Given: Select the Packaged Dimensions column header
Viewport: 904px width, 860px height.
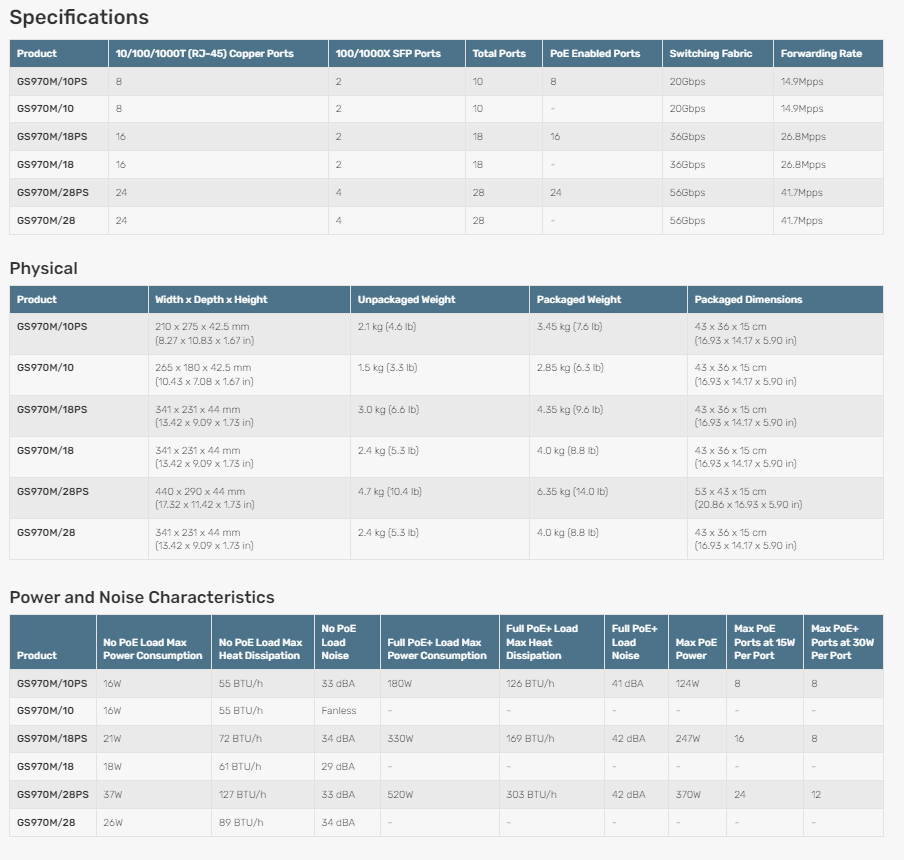Looking at the screenshot, I should [x=748, y=299].
